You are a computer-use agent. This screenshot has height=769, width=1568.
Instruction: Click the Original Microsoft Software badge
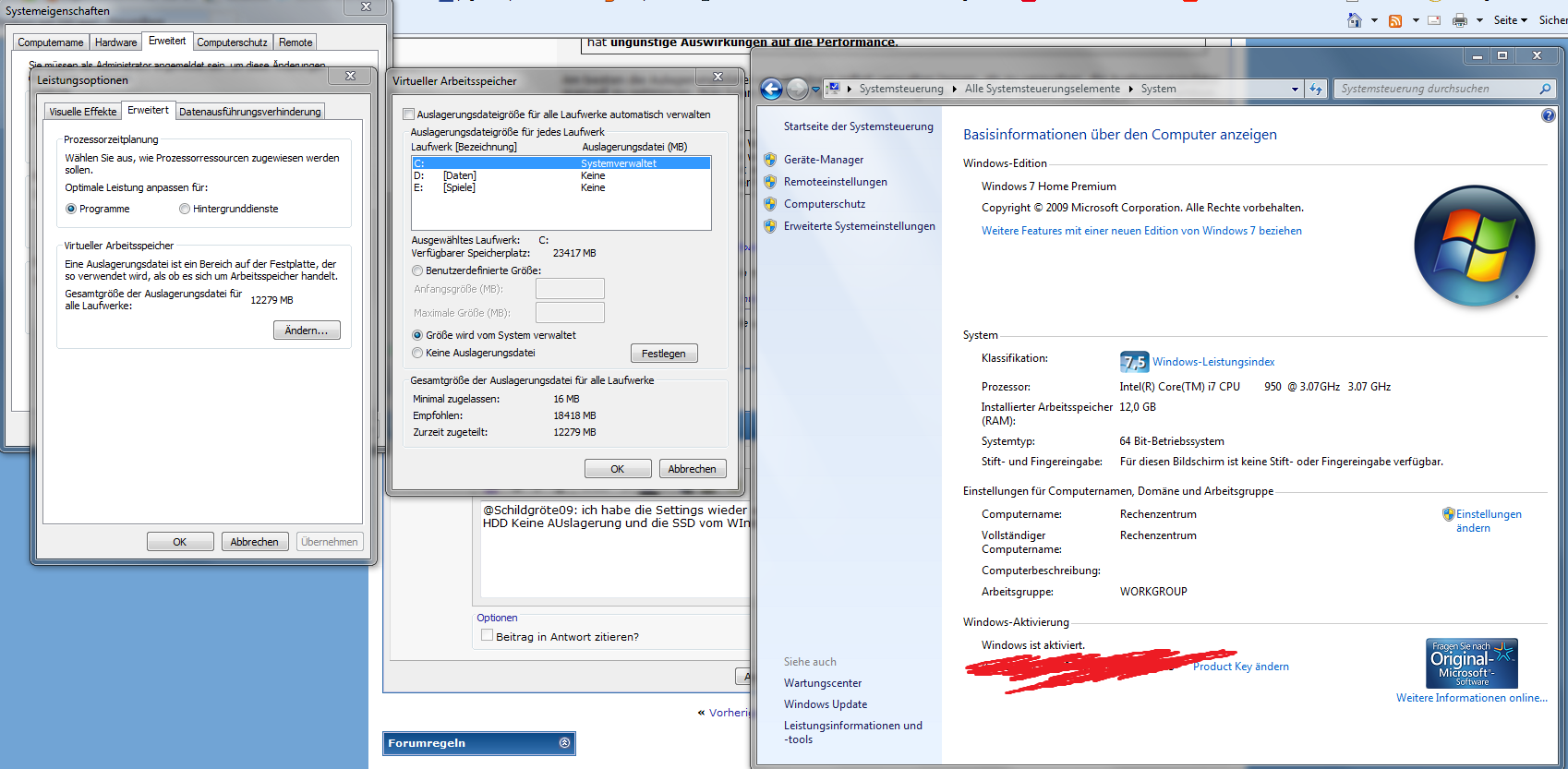(1472, 663)
